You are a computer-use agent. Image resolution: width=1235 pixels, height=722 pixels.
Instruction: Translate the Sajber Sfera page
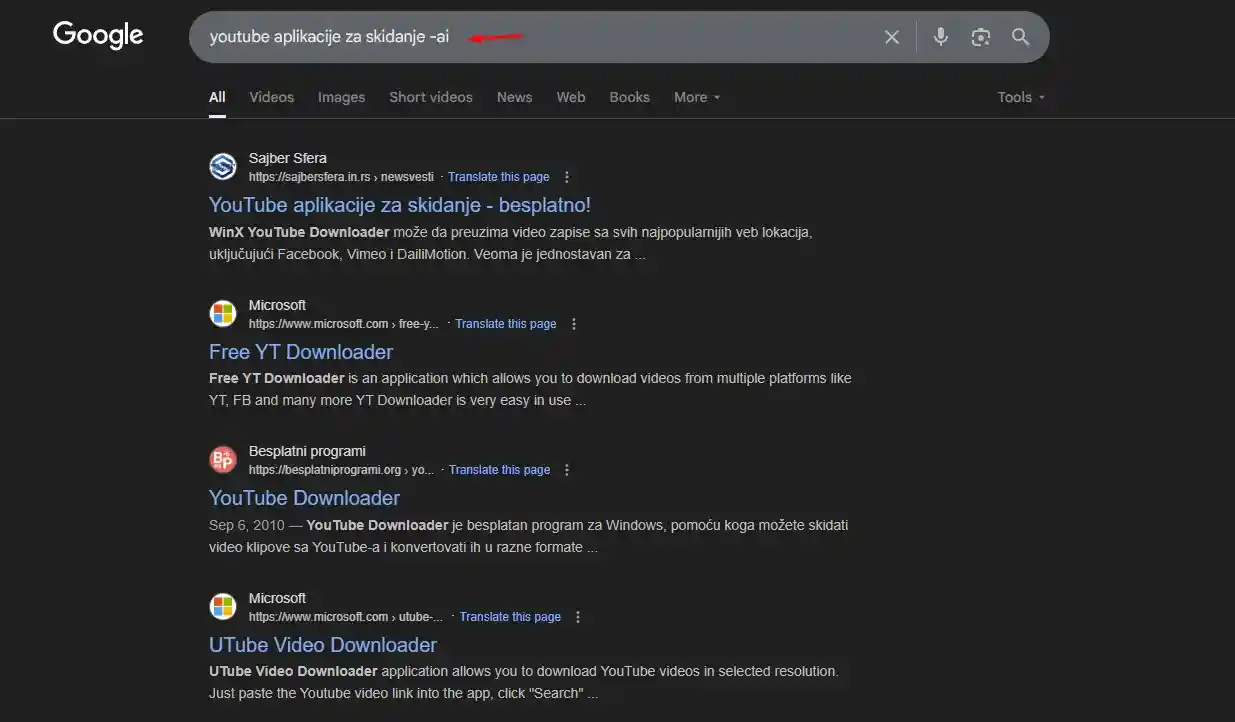[x=499, y=177]
